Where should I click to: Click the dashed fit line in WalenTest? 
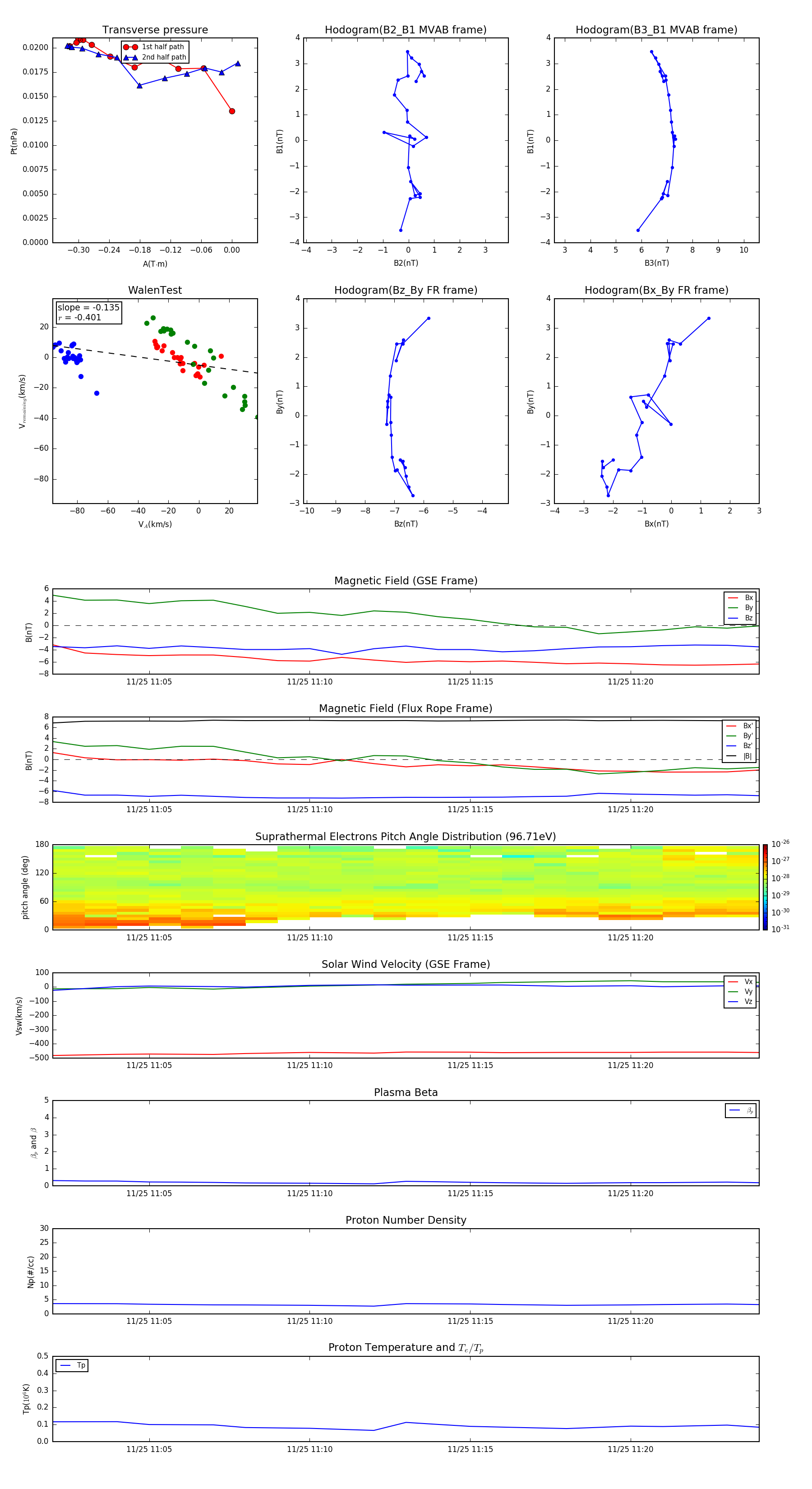coord(155,359)
